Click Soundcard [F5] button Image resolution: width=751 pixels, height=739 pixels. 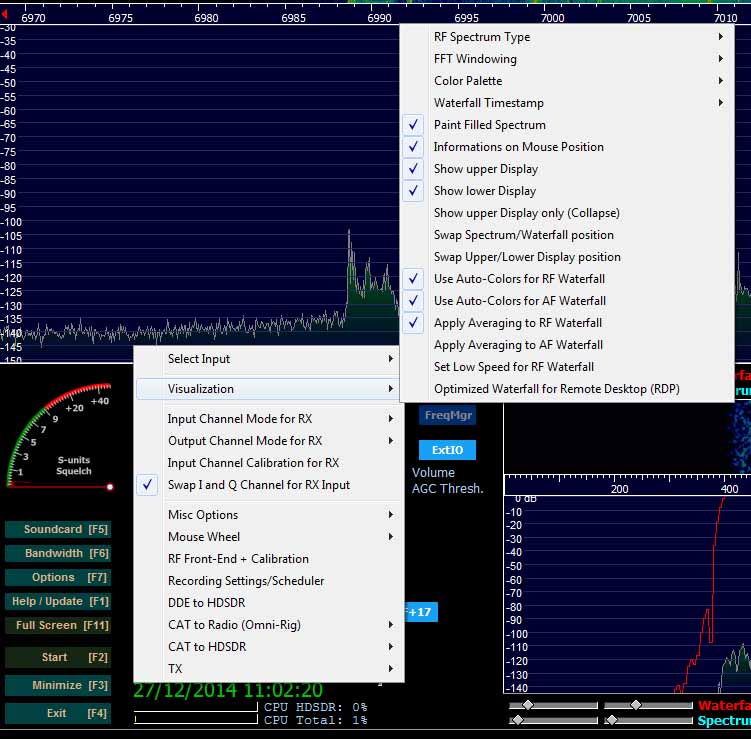pyautogui.click(x=58, y=529)
